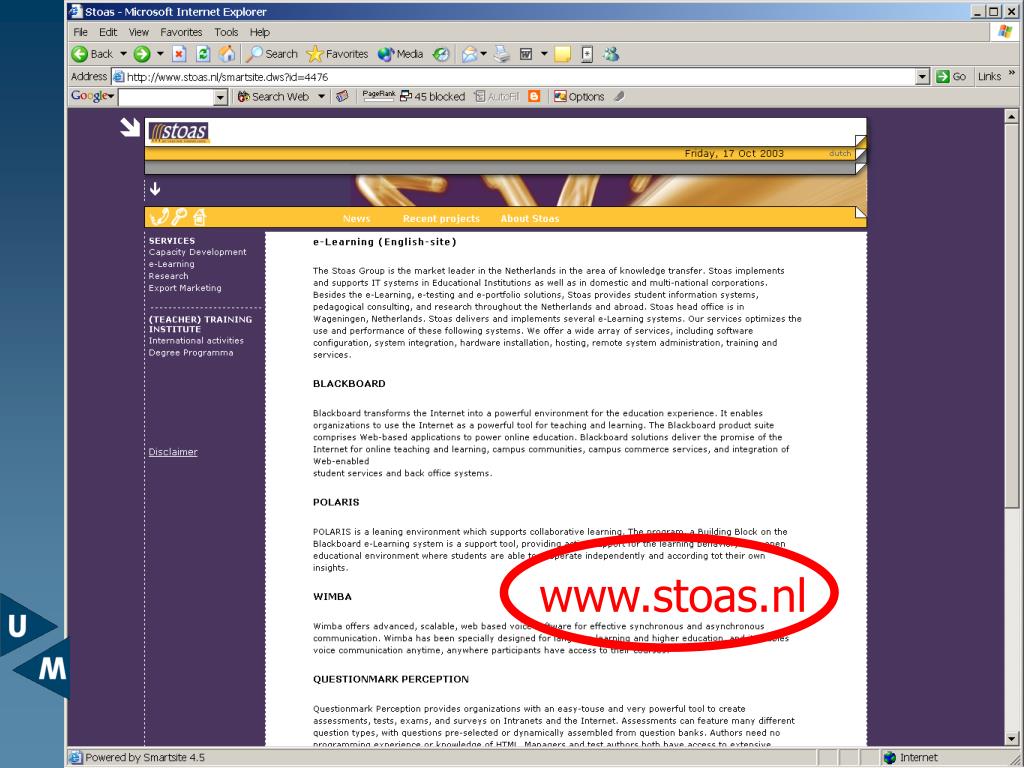Edit page with Word icon
Image resolution: width=1024 pixels, height=768 pixels.
click(x=526, y=54)
